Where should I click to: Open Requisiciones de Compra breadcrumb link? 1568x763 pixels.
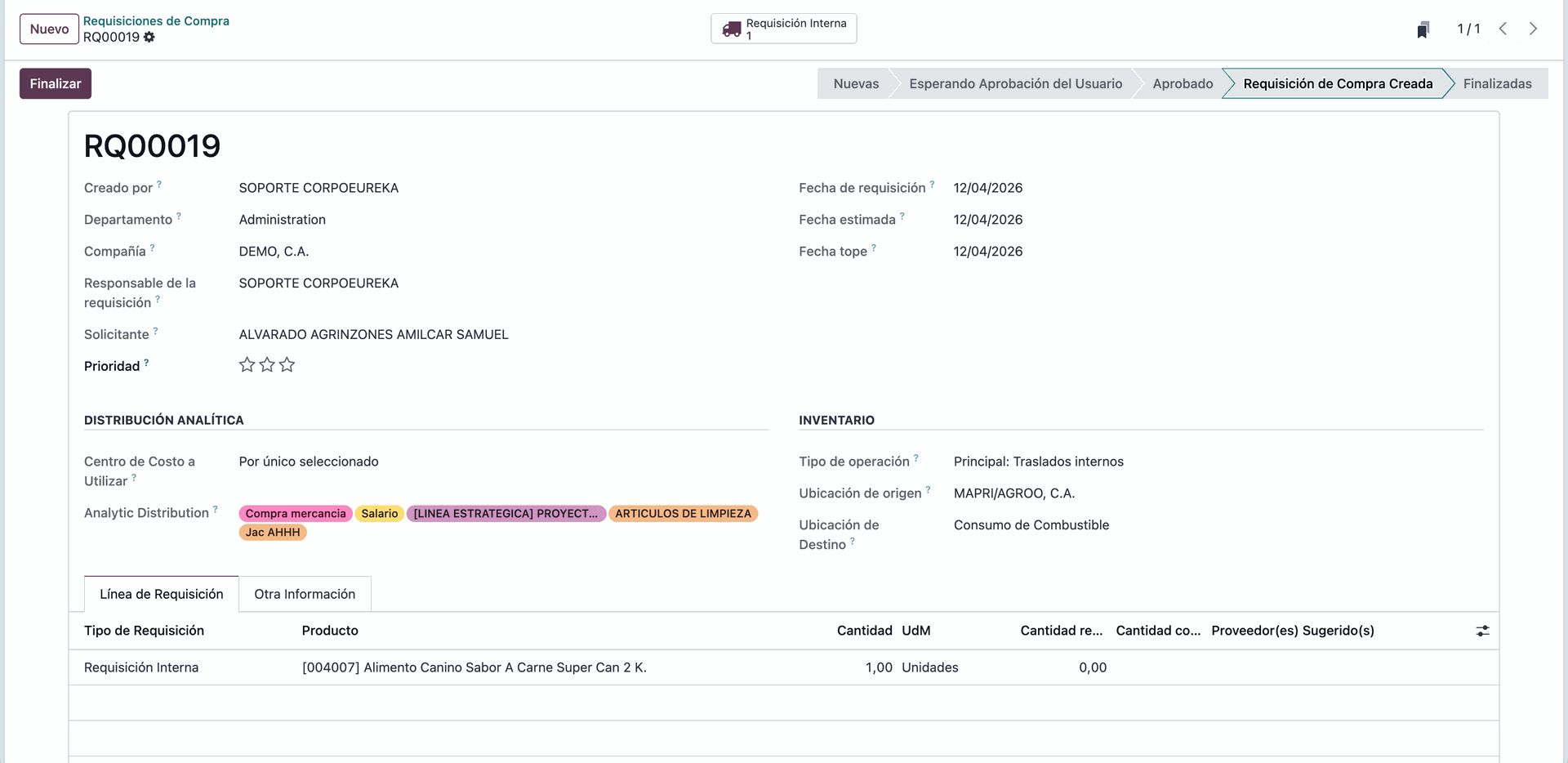[156, 20]
